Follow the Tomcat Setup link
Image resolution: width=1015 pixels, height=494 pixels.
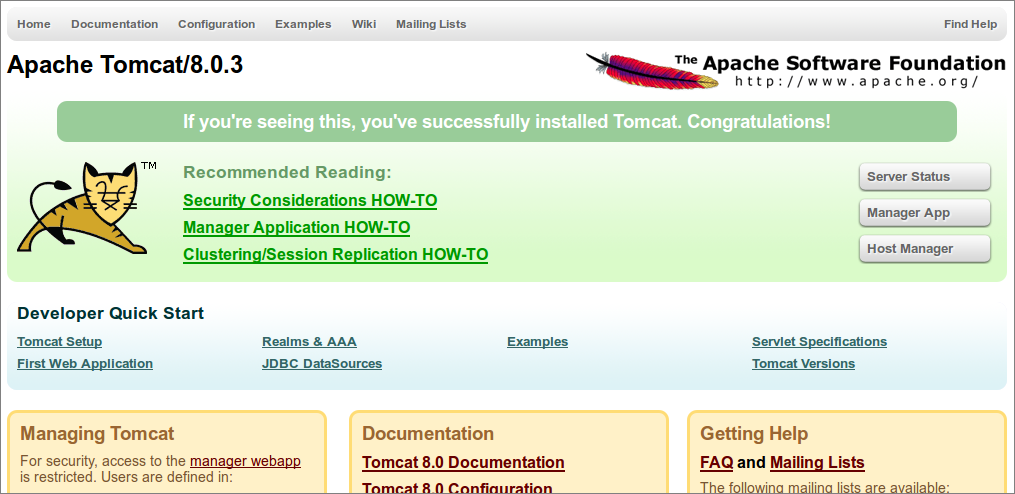pos(60,342)
